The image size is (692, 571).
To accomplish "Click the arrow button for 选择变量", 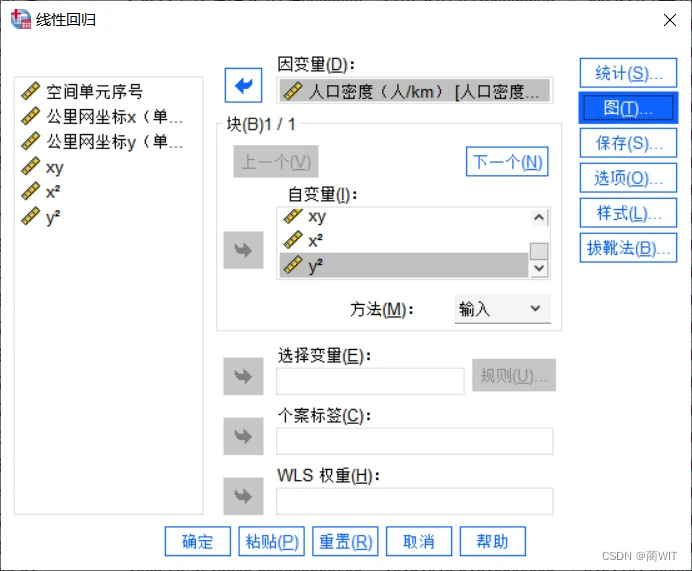I will point(243,376).
